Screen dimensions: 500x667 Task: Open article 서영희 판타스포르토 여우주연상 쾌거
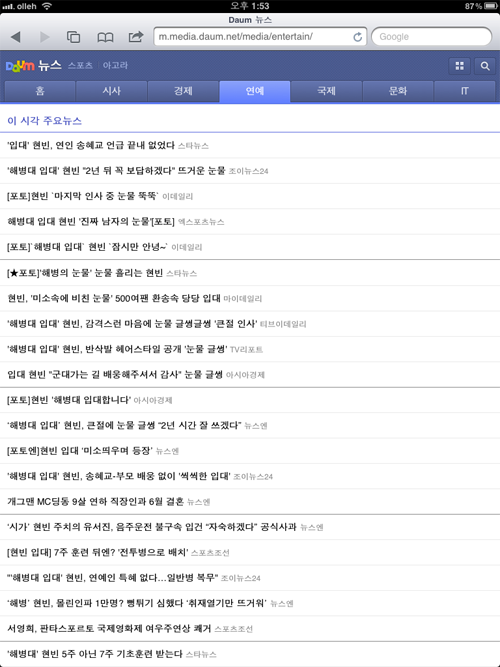(x=250, y=629)
